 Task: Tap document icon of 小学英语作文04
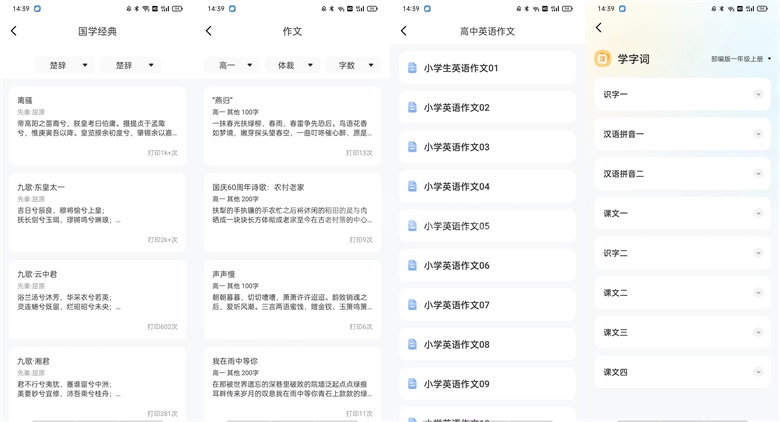412,186
